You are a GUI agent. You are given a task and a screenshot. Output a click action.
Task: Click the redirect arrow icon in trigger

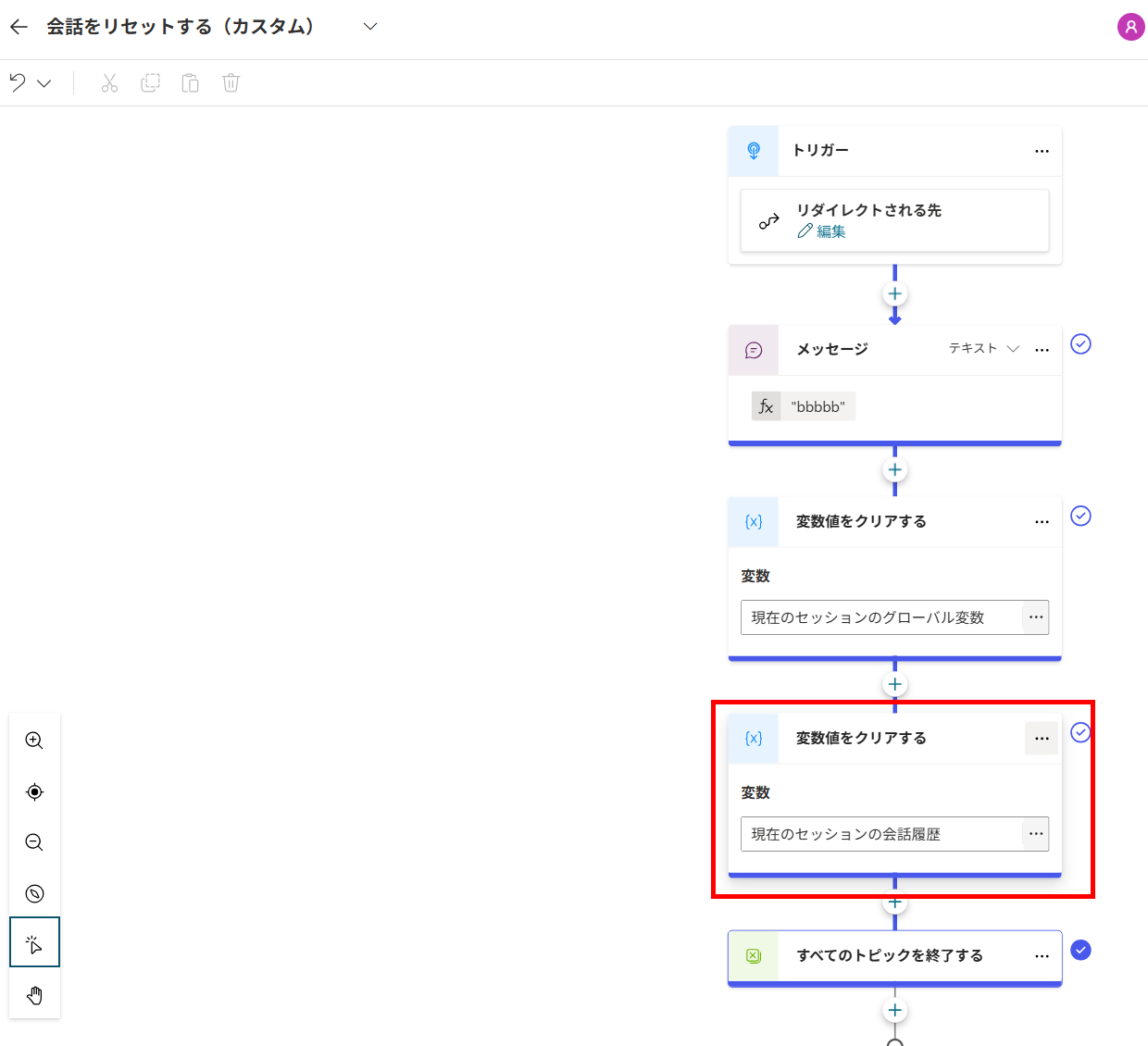pos(768,221)
